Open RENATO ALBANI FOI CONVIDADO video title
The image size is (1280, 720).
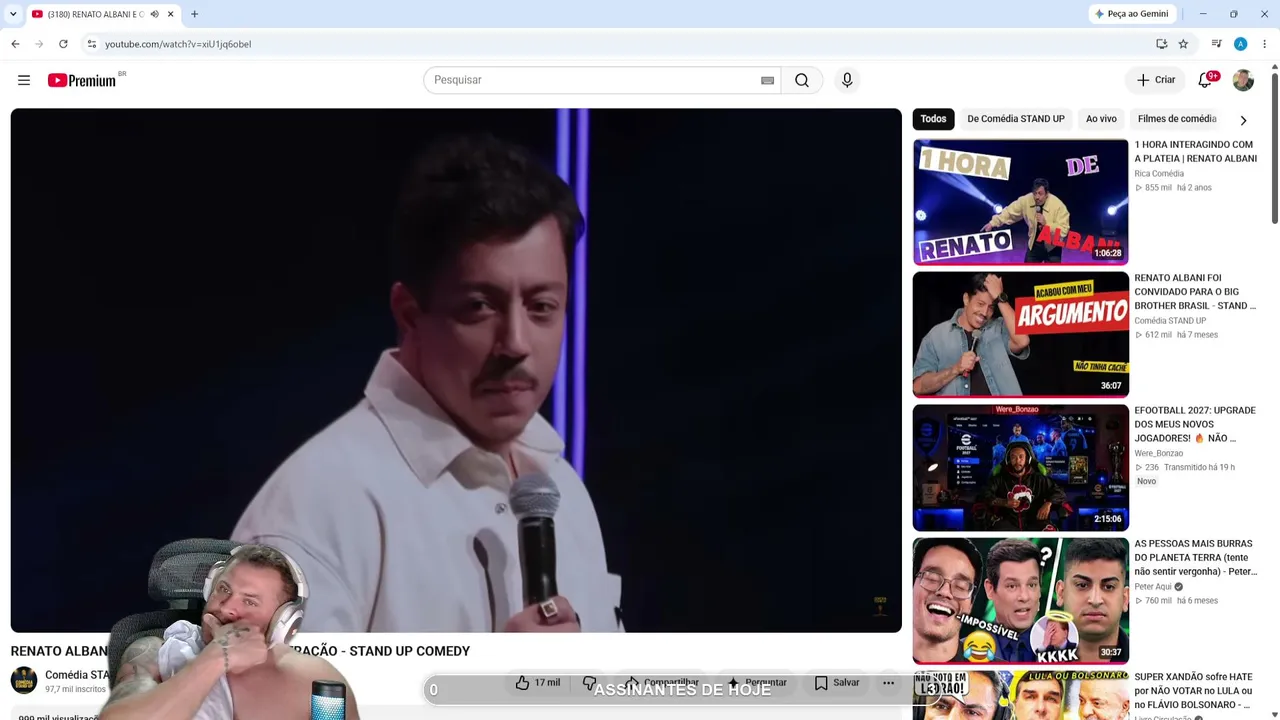(x=1196, y=292)
